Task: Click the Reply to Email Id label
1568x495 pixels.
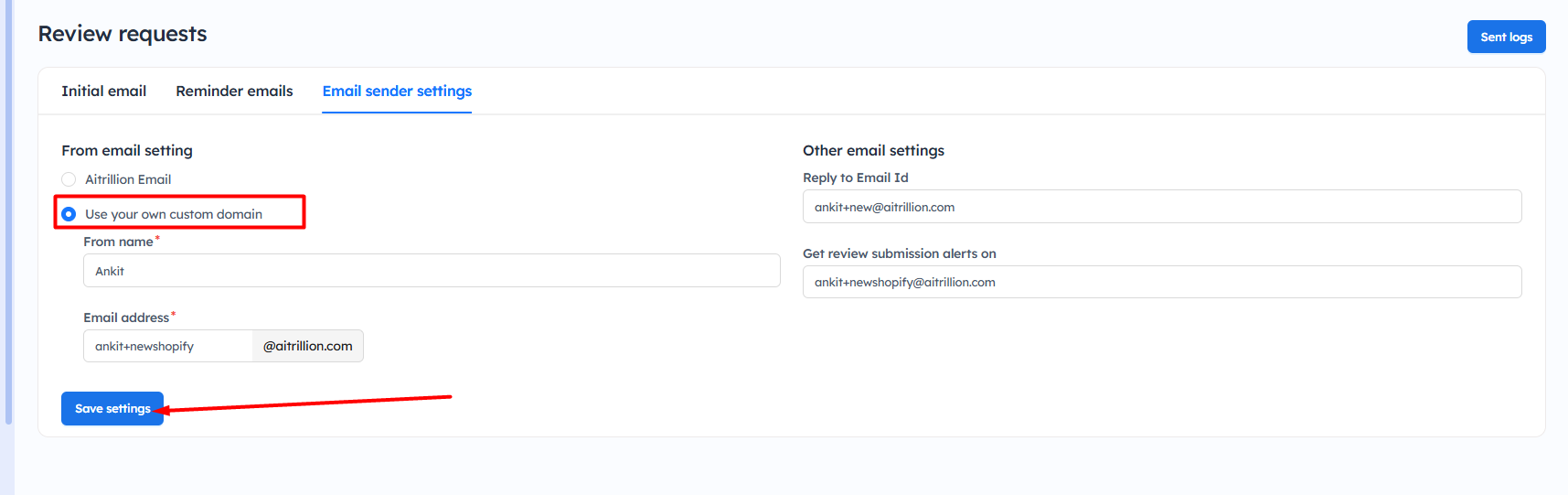Action: tap(855, 178)
